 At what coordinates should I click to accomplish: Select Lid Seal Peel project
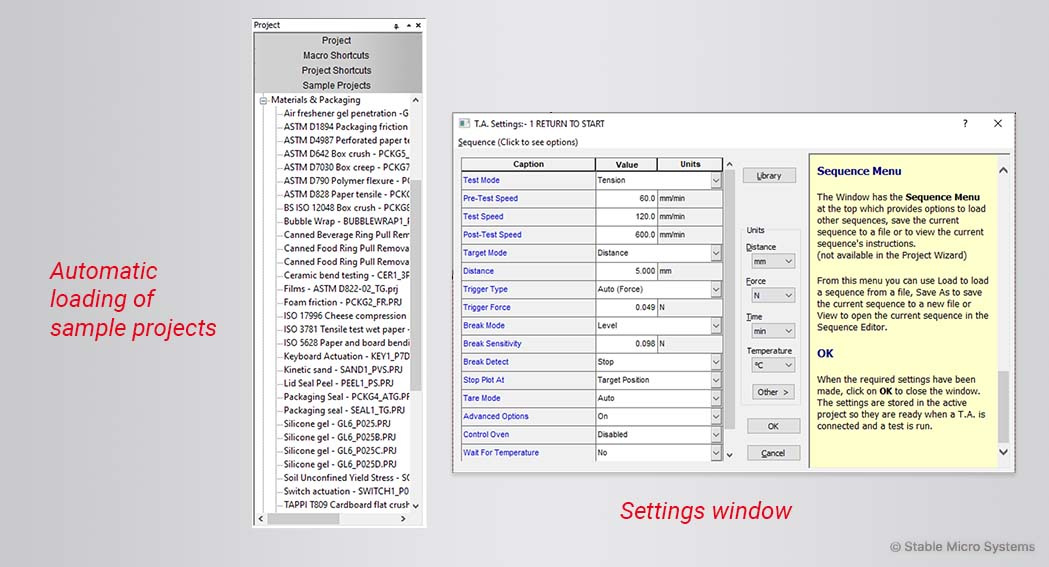point(339,383)
